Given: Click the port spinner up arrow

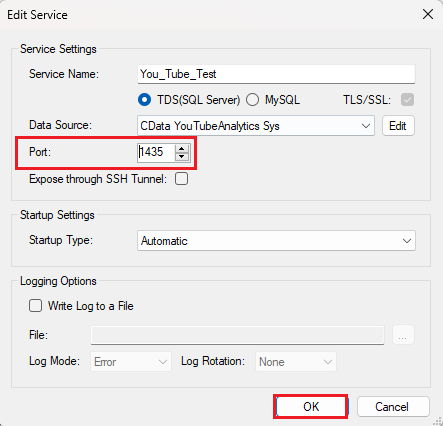Looking at the screenshot, I should pos(182,149).
